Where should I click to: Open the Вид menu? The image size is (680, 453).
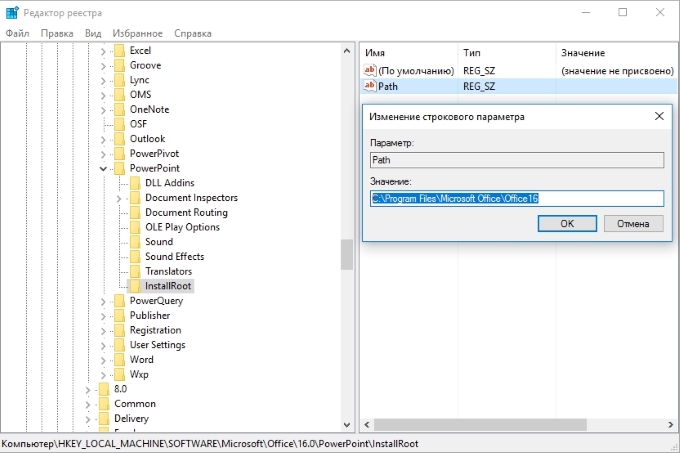[93, 33]
